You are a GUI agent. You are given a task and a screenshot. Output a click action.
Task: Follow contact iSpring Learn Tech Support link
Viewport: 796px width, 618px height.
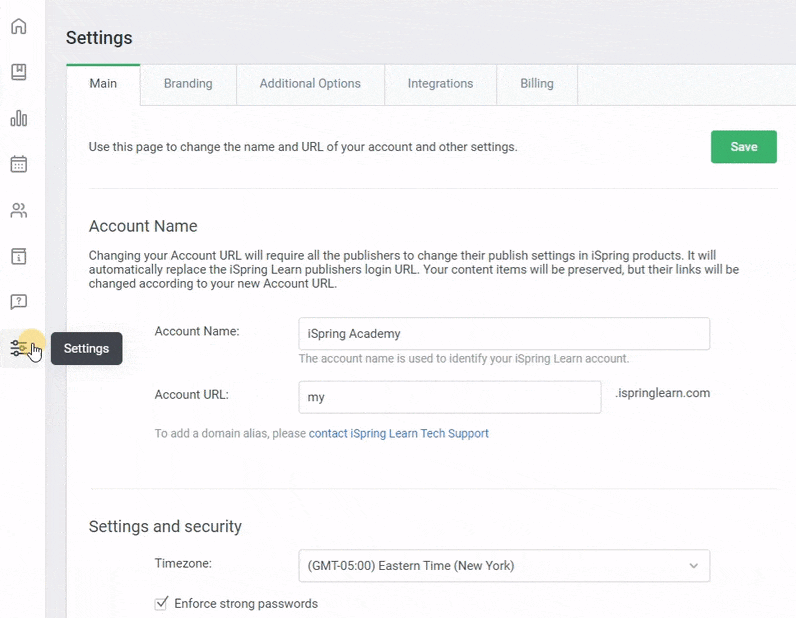click(398, 434)
